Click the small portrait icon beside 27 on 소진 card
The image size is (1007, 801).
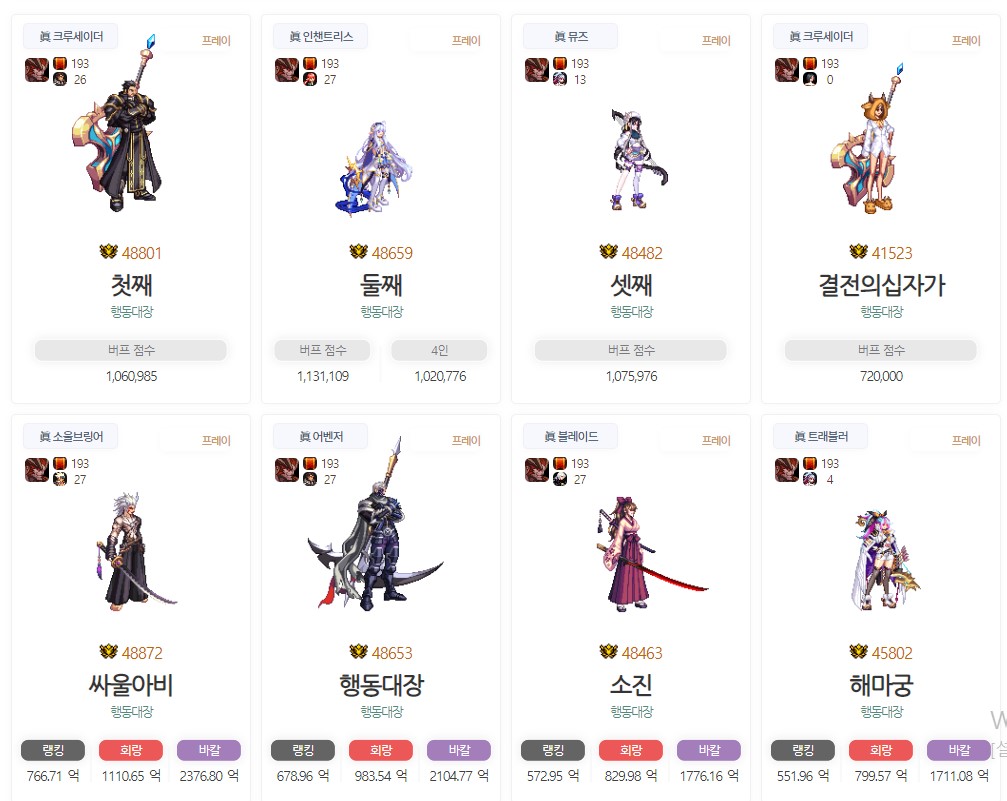(x=559, y=479)
